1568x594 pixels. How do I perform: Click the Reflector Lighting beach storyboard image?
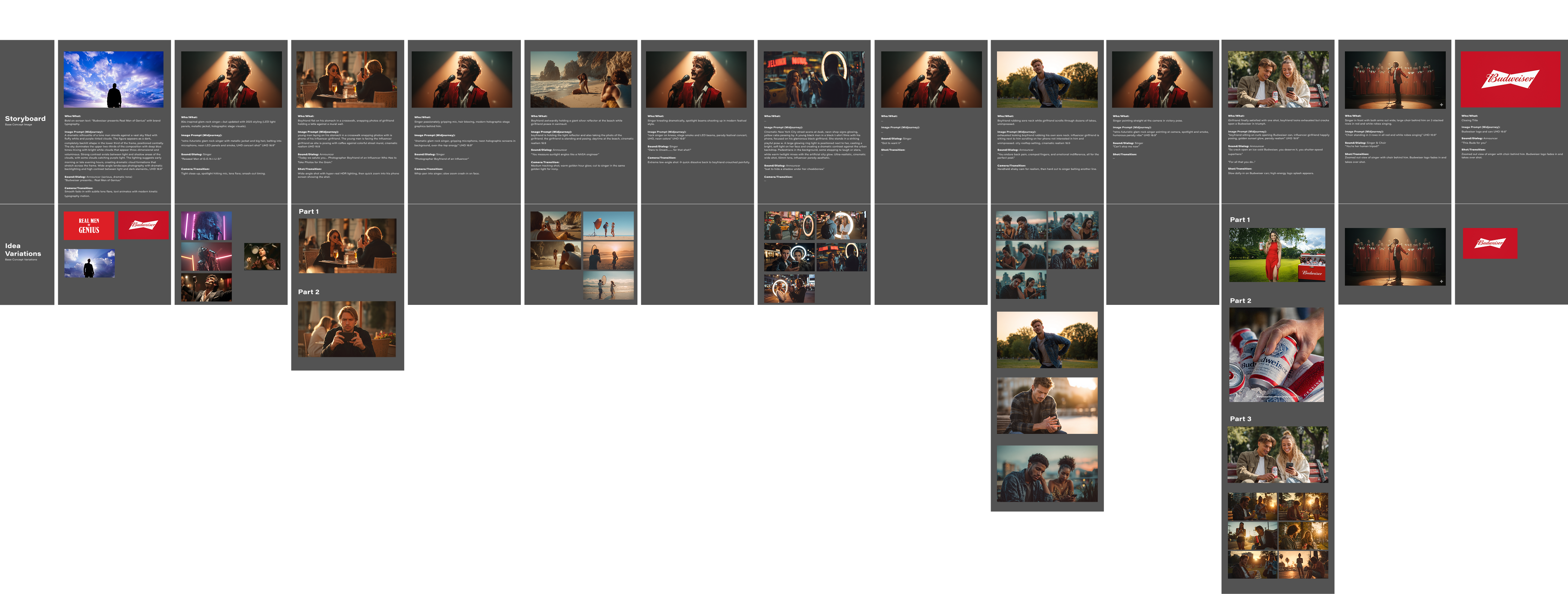point(581,79)
